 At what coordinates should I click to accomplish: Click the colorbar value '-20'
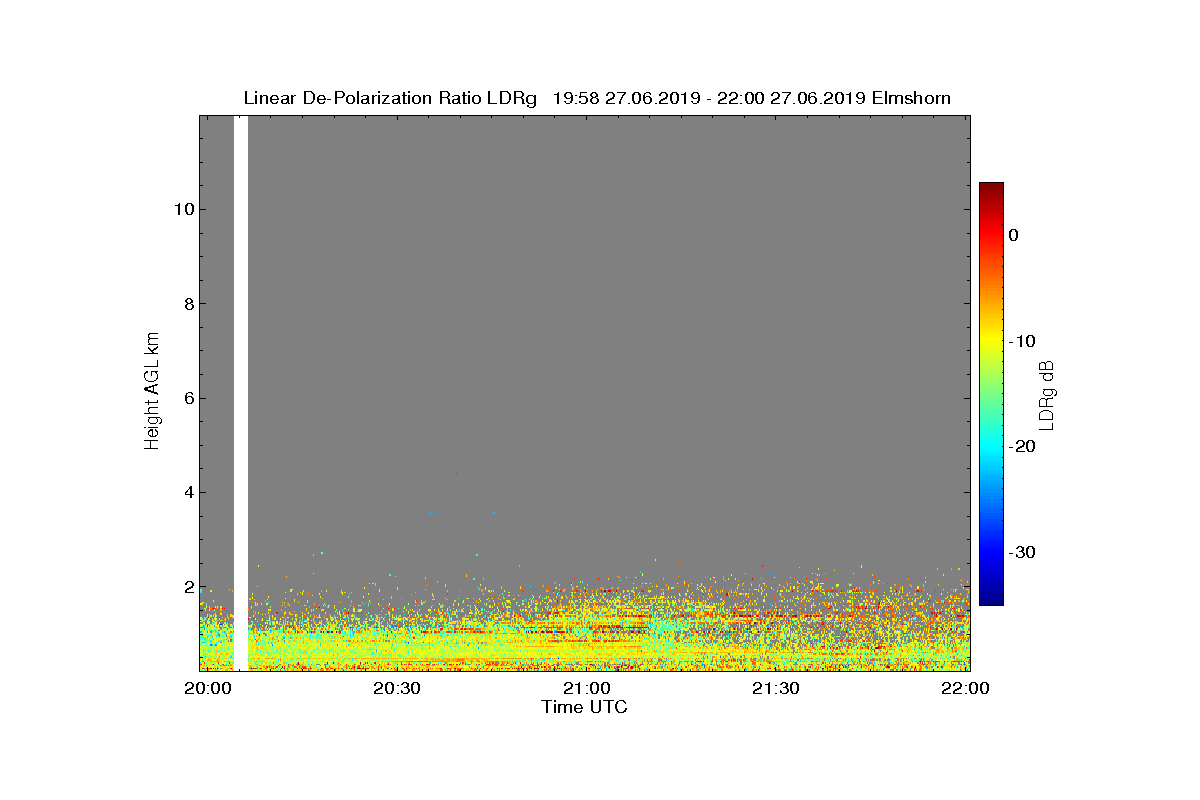[1021, 447]
